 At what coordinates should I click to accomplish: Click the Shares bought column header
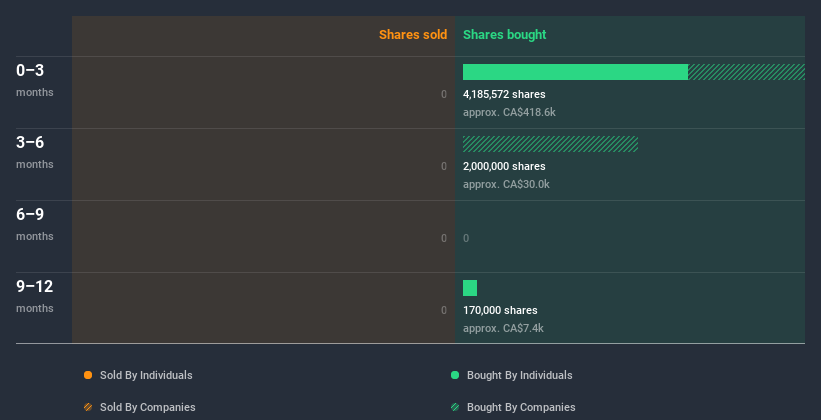pos(504,35)
